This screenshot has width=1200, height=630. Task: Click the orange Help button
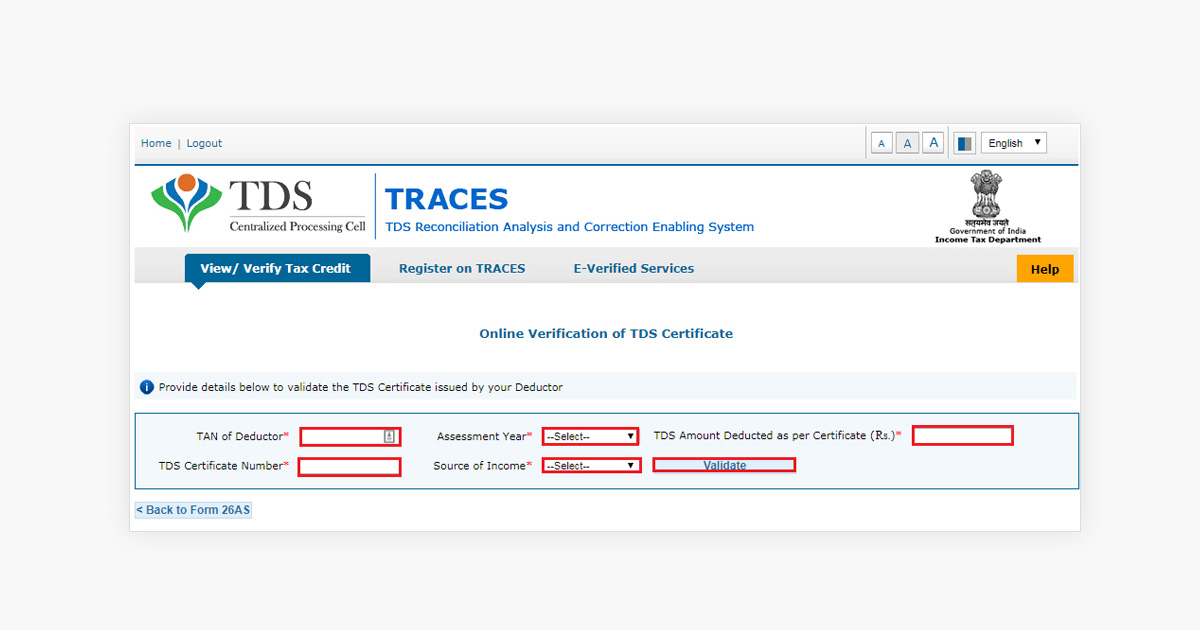click(x=1045, y=269)
